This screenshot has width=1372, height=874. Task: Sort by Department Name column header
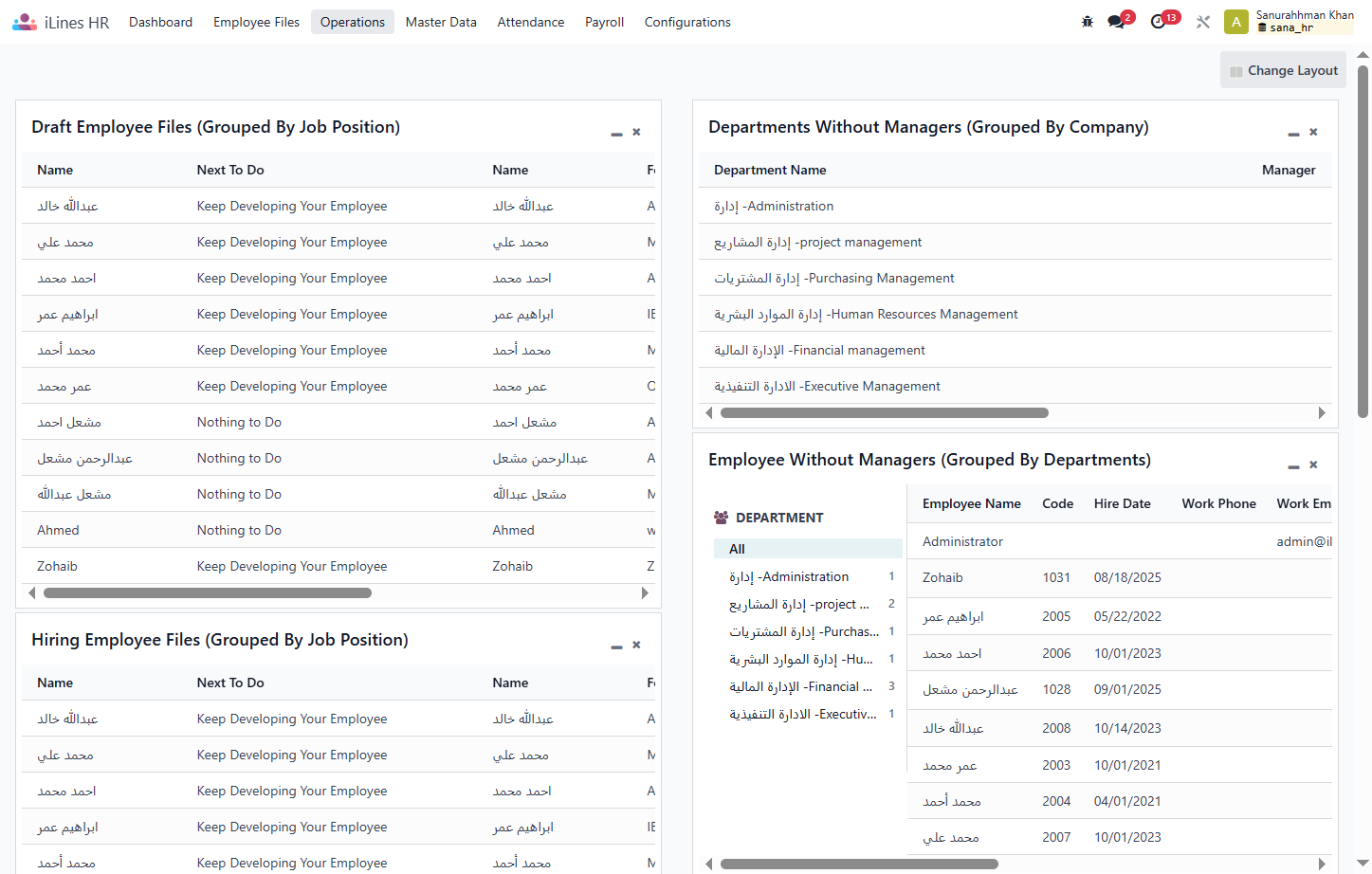770,170
